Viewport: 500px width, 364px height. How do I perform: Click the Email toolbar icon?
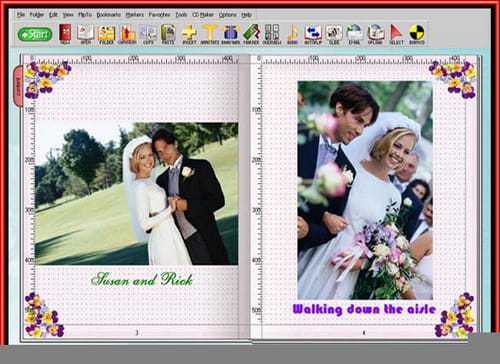(354, 34)
